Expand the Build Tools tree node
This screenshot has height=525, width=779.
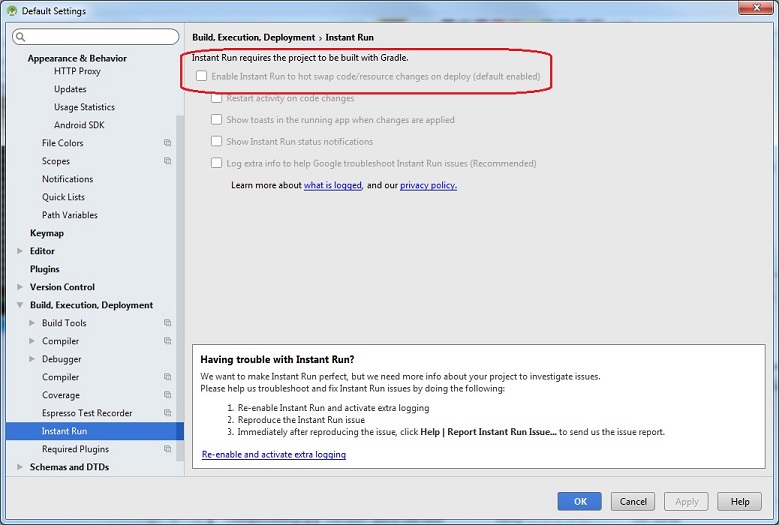31,323
